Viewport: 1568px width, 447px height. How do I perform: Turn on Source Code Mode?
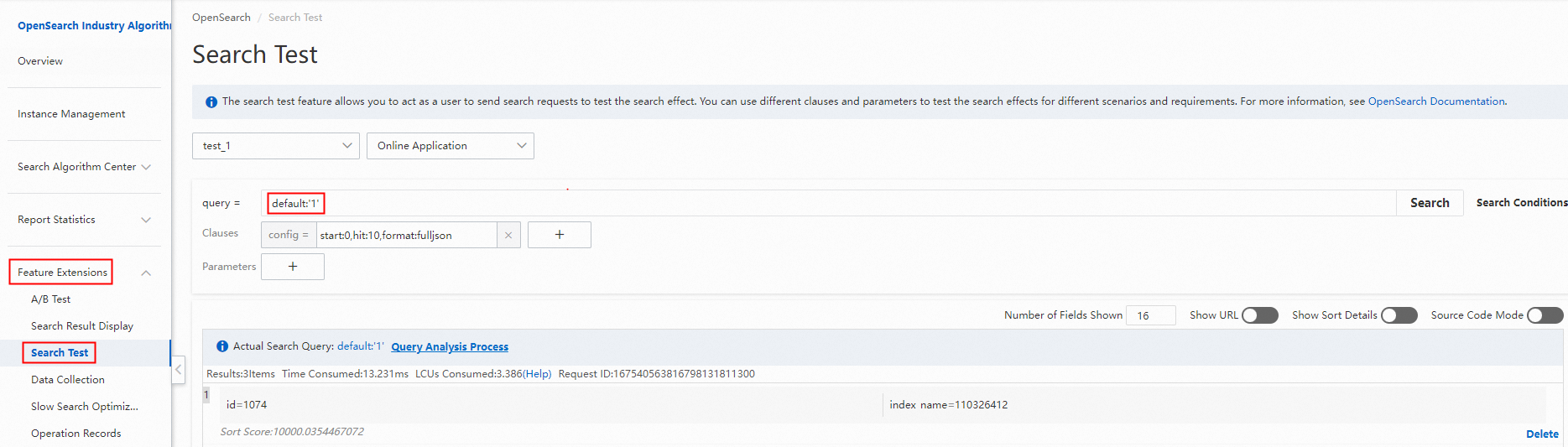pyautogui.click(x=1545, y=315)
